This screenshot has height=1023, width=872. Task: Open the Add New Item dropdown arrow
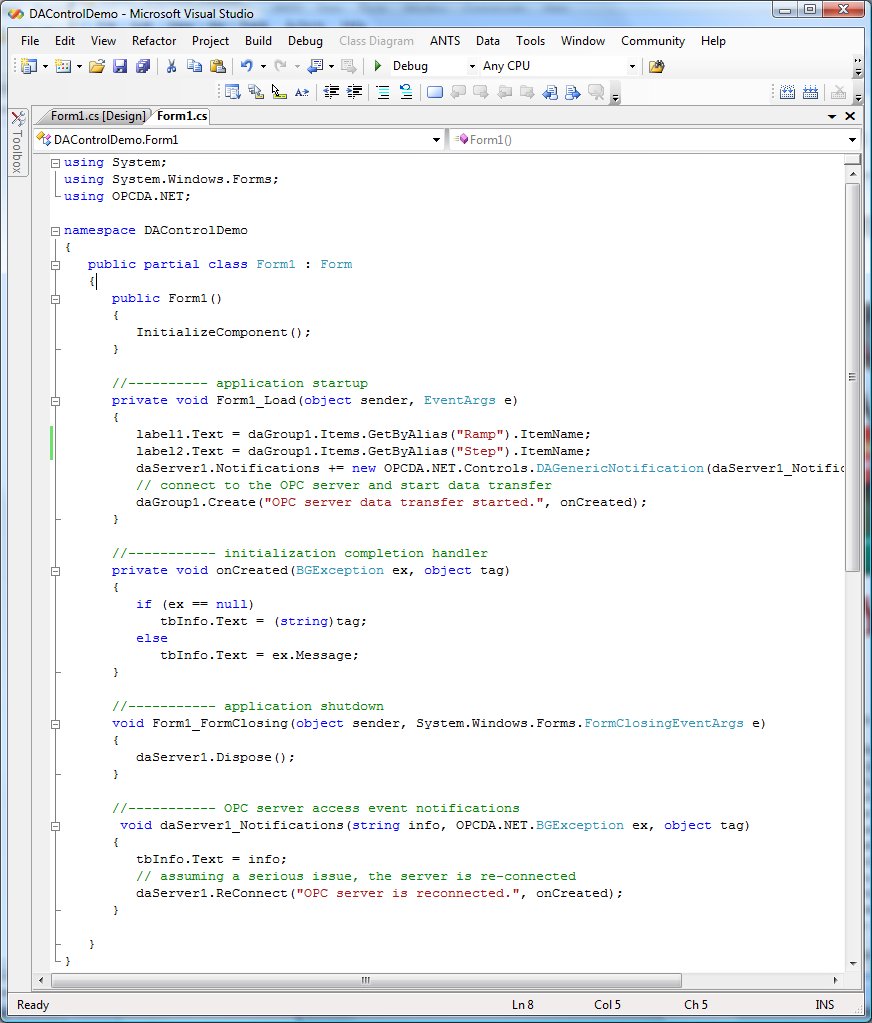point(79,66)
